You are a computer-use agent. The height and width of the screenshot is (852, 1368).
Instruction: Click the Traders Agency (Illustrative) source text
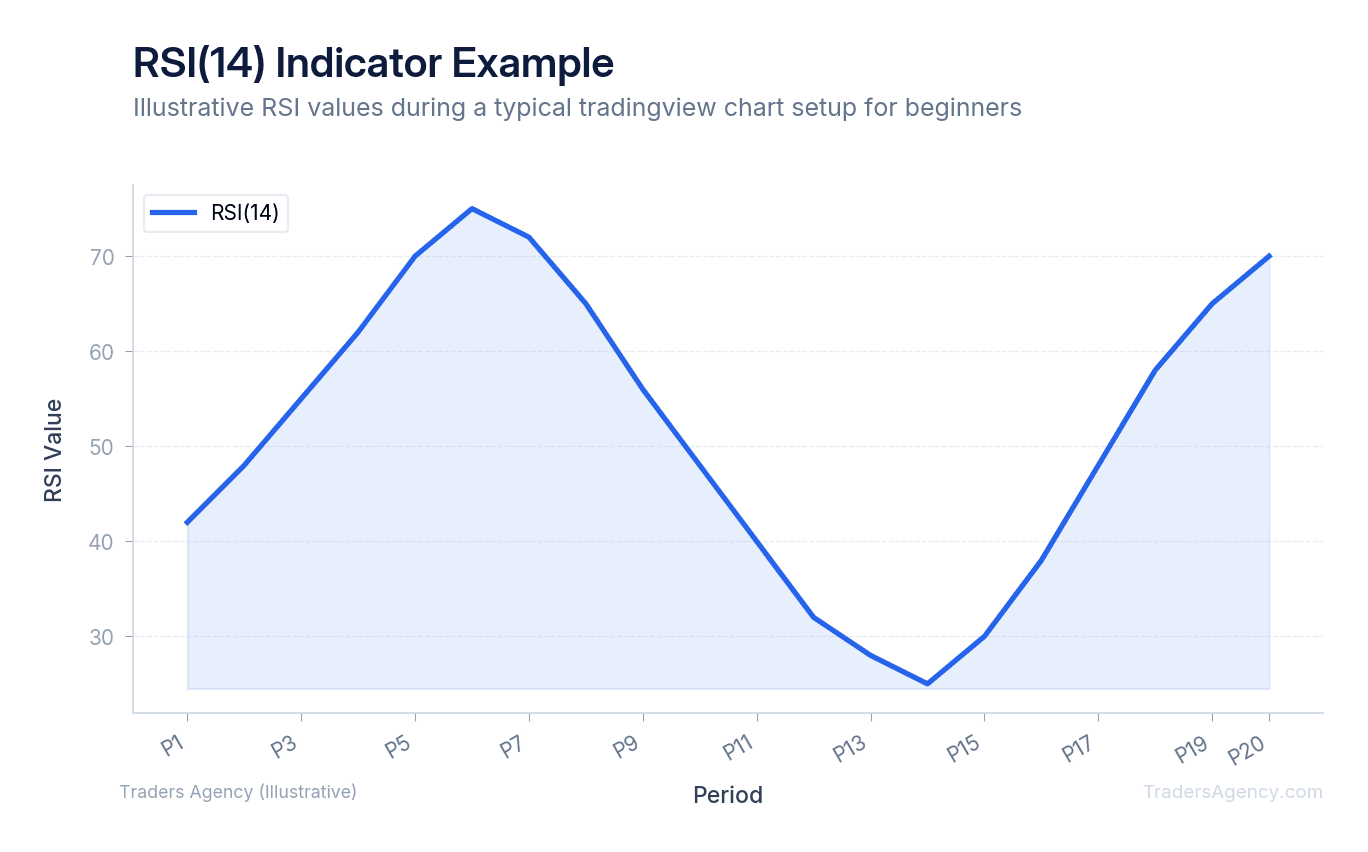point(238,792)
